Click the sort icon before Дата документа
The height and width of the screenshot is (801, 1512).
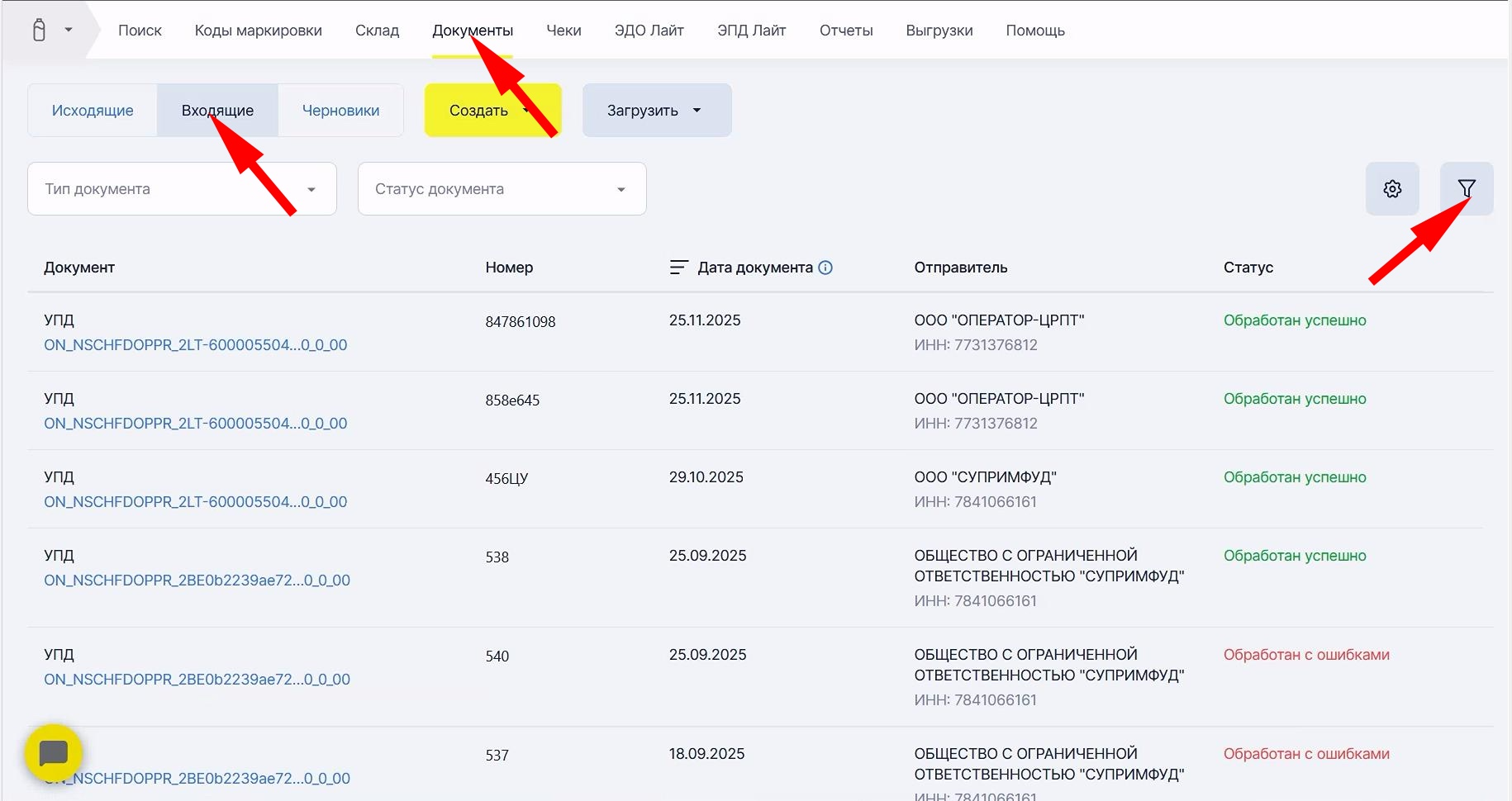[678, 268]
